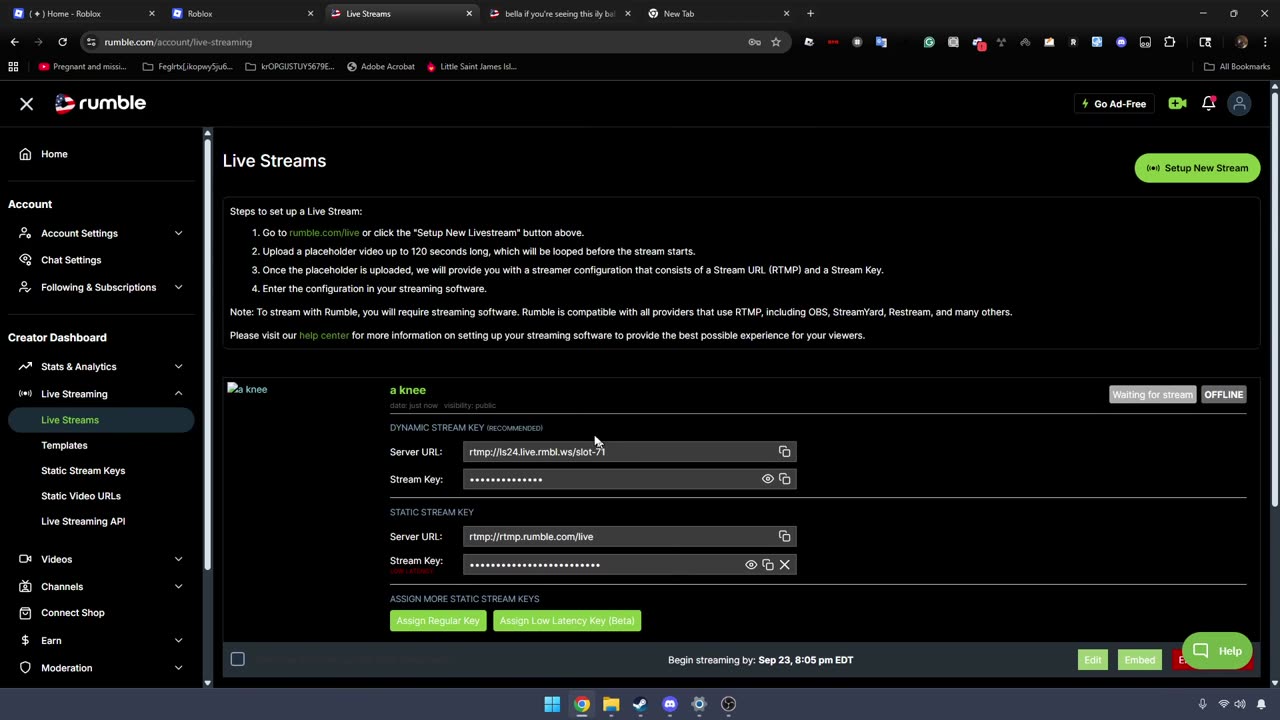The image size is (1280, 720).
Task: Select Templates in sidebar
Action: pyautogui.click(x=64, y=445)
